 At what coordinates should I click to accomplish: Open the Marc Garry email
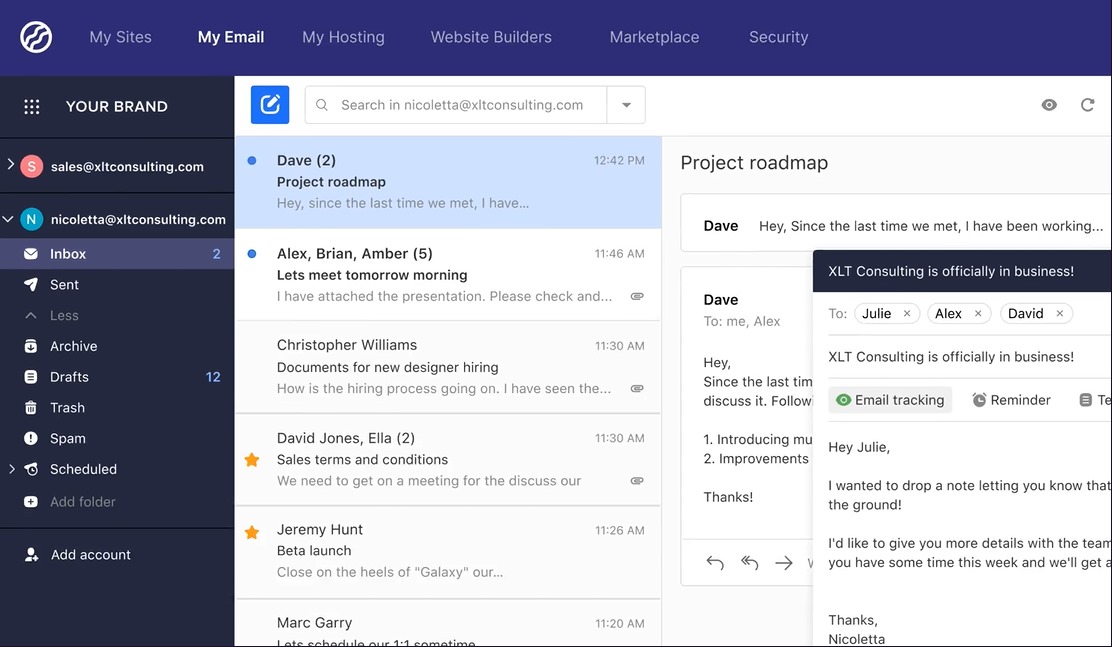[447, 624]
